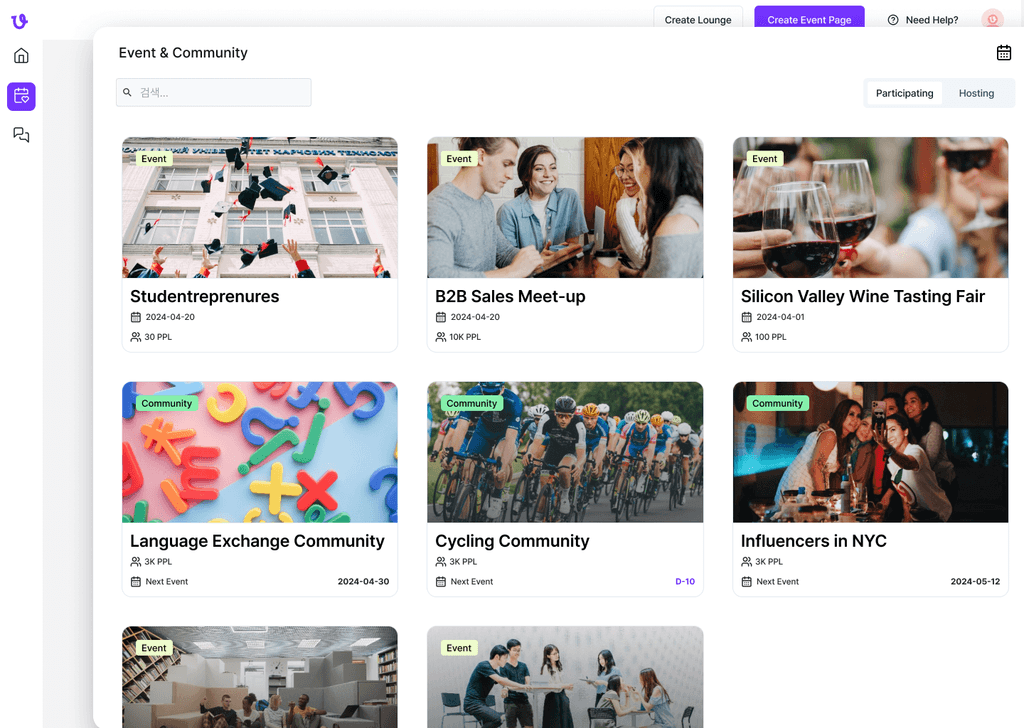Click the Event badge on Studentreprenures card
Image resolution: width=1024 pixels, height=728 pixels.
(154, 158)
